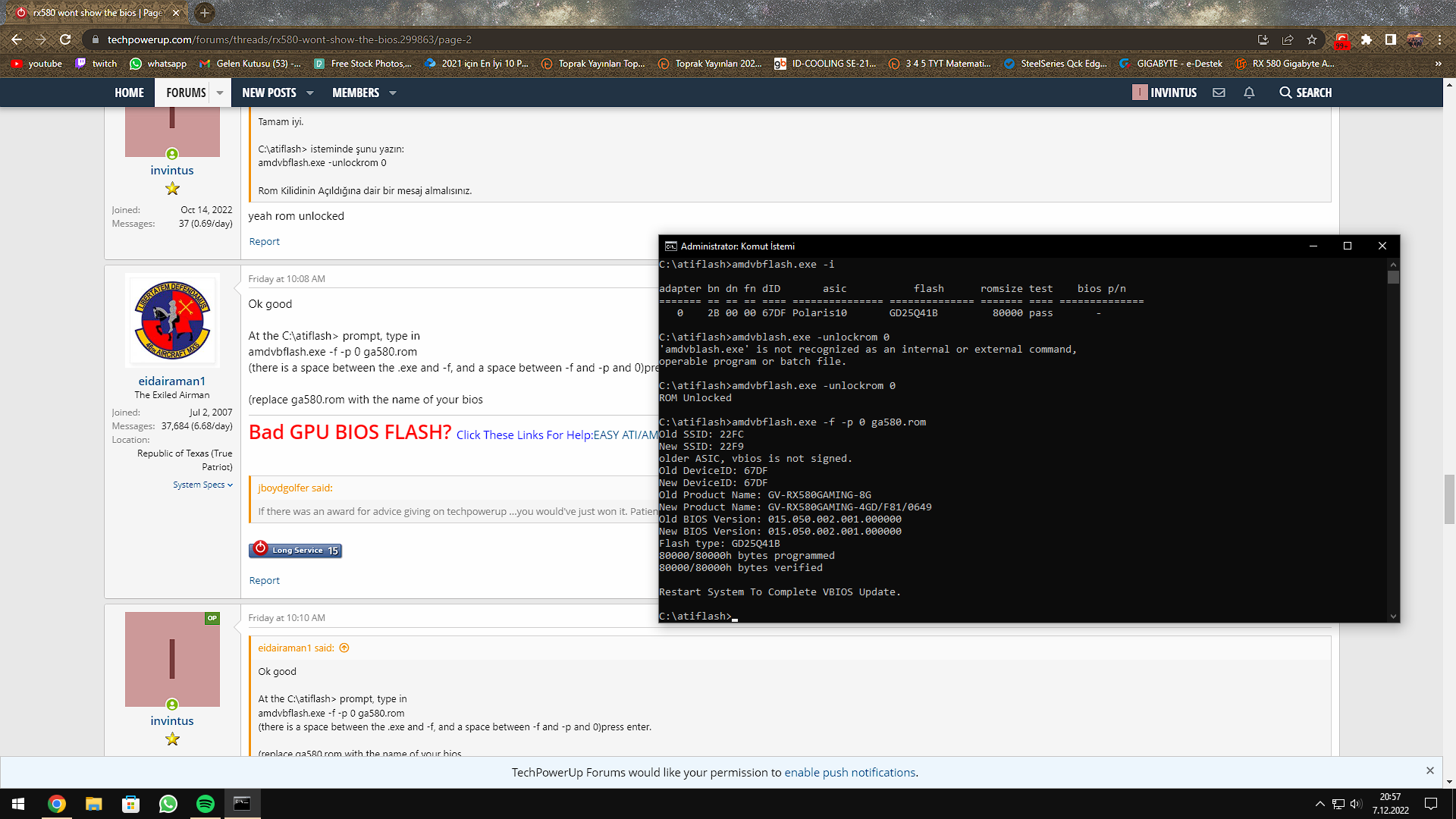
Task: Open the Free Stock Photos bookmark
Action: (x=362, y=64)
